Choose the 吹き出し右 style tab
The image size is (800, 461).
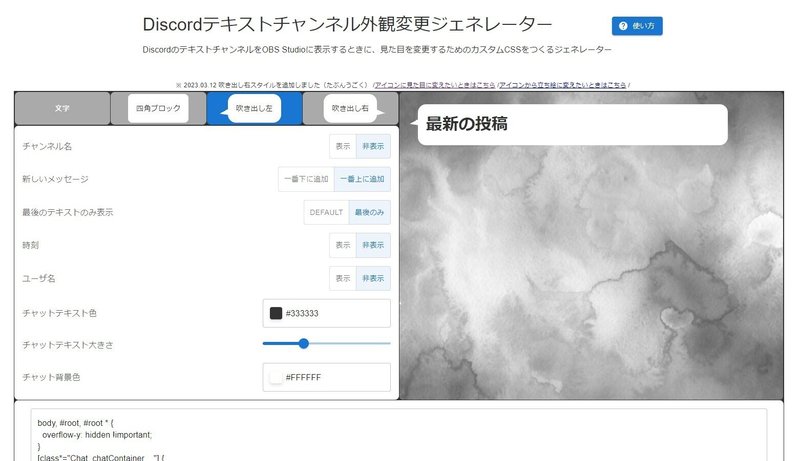[351, 108]
